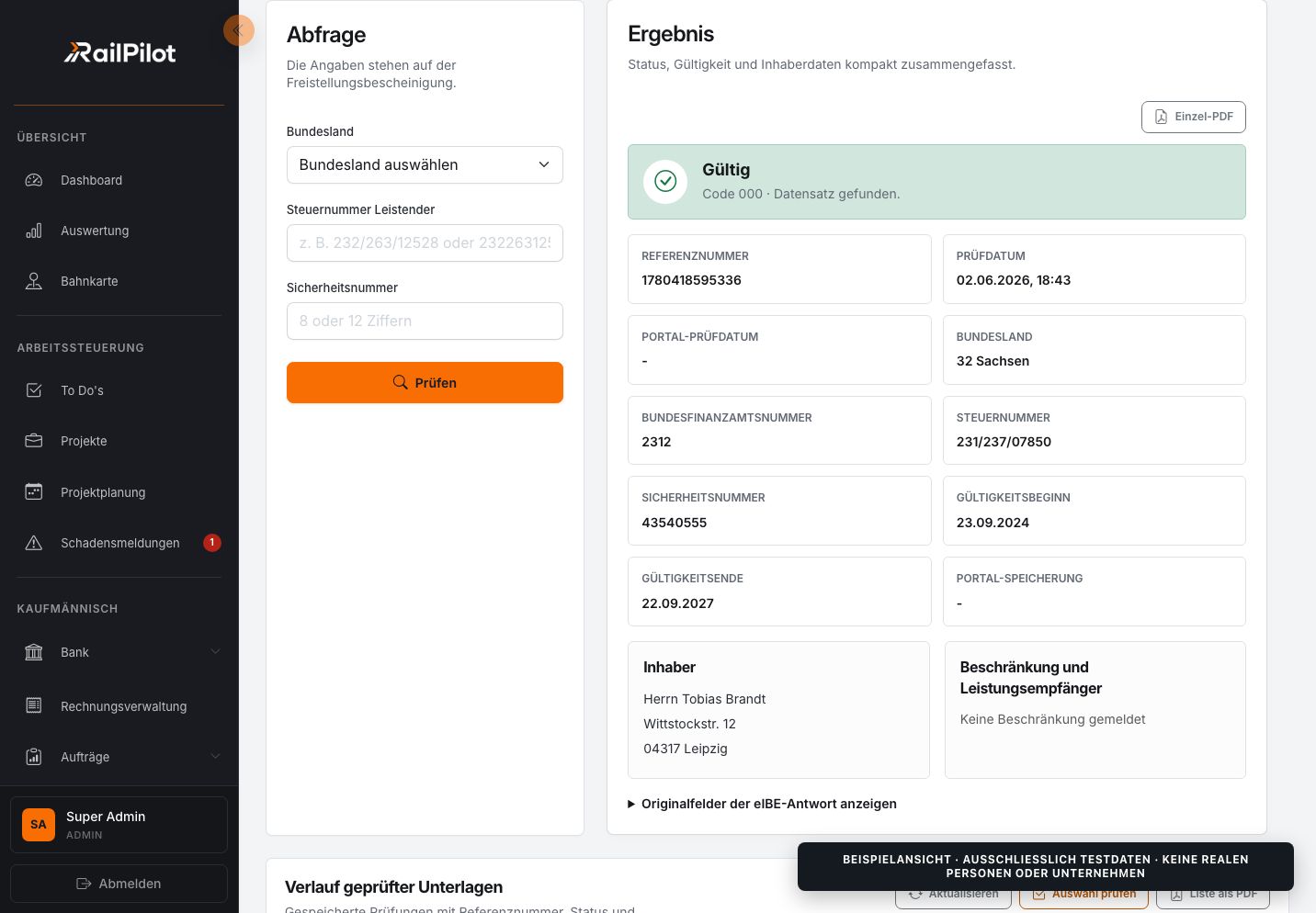Download the Einzel-PDF
Screen dimensions: 1316x913
tap(1194, 117)
